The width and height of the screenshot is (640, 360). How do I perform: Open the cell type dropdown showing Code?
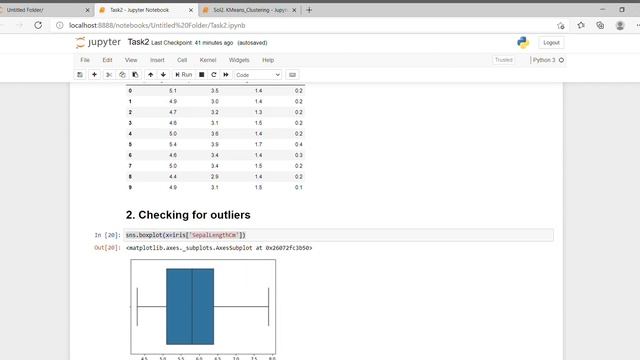(258, 75)
